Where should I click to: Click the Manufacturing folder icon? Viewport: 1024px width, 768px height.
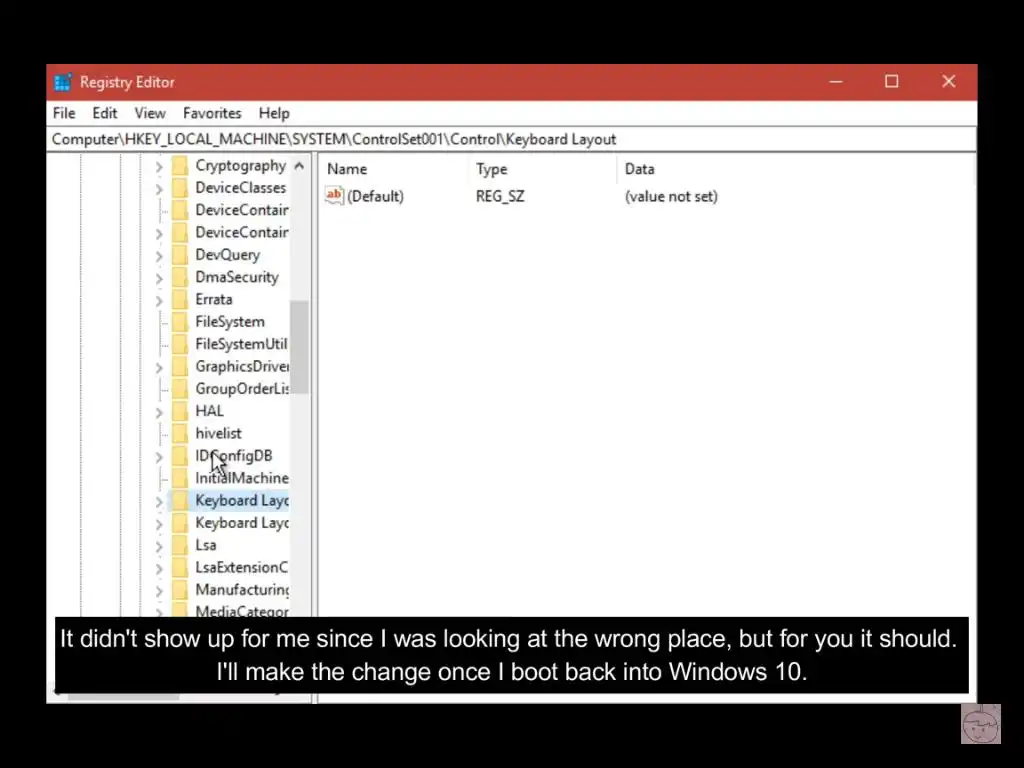[x=180, y=590]
